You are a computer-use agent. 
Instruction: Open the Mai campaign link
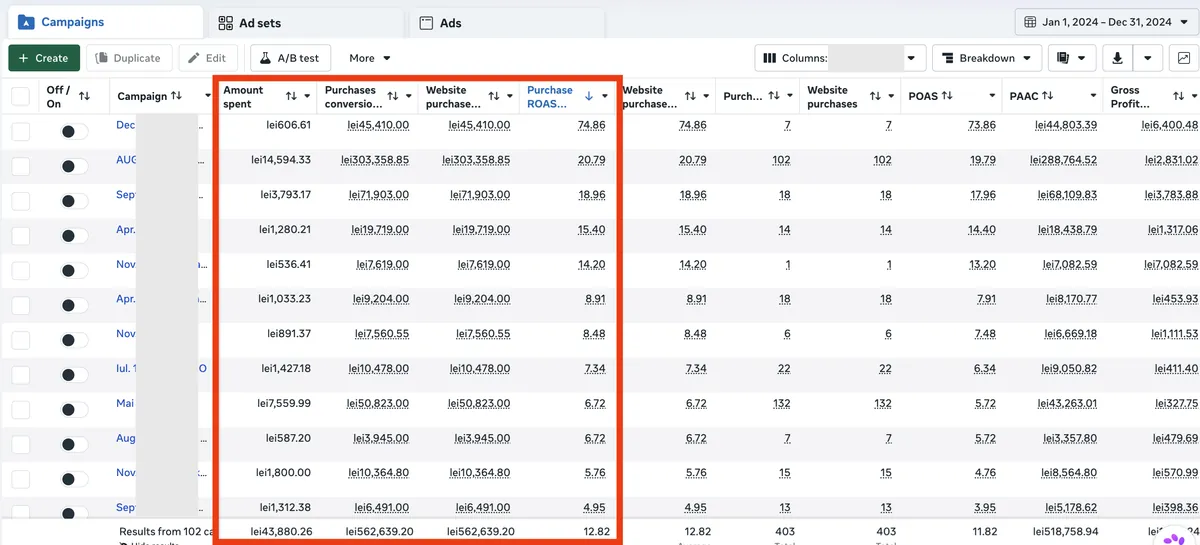pos(125,403)
